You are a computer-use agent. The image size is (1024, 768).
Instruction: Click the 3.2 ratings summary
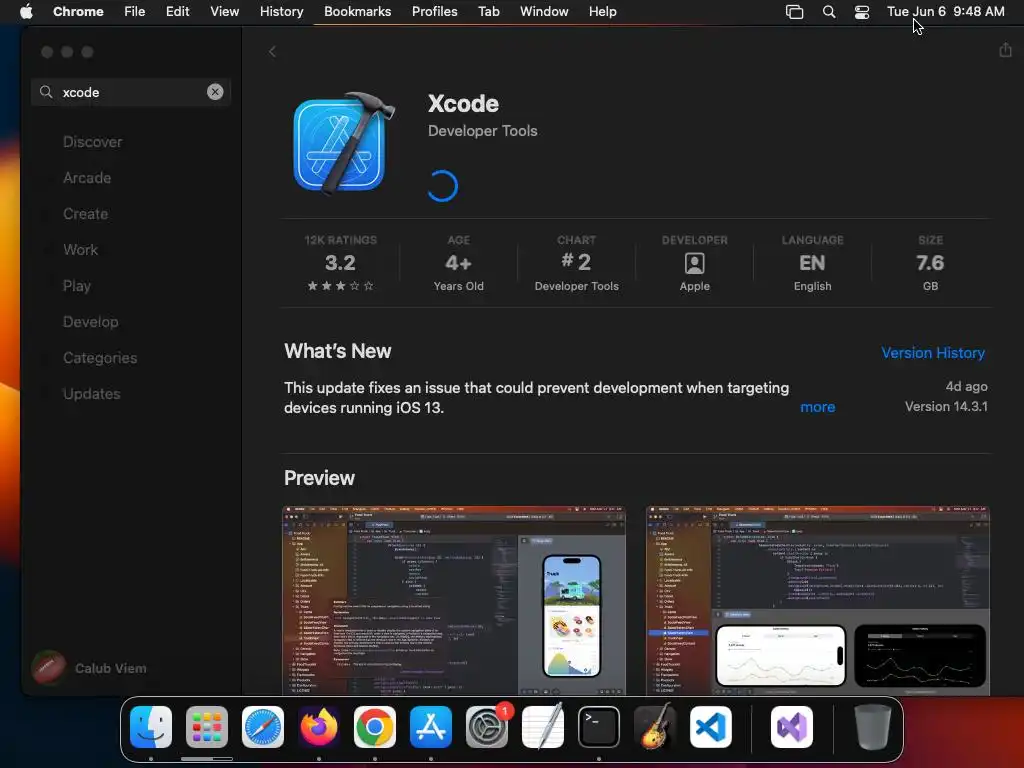tap(340, 264)
